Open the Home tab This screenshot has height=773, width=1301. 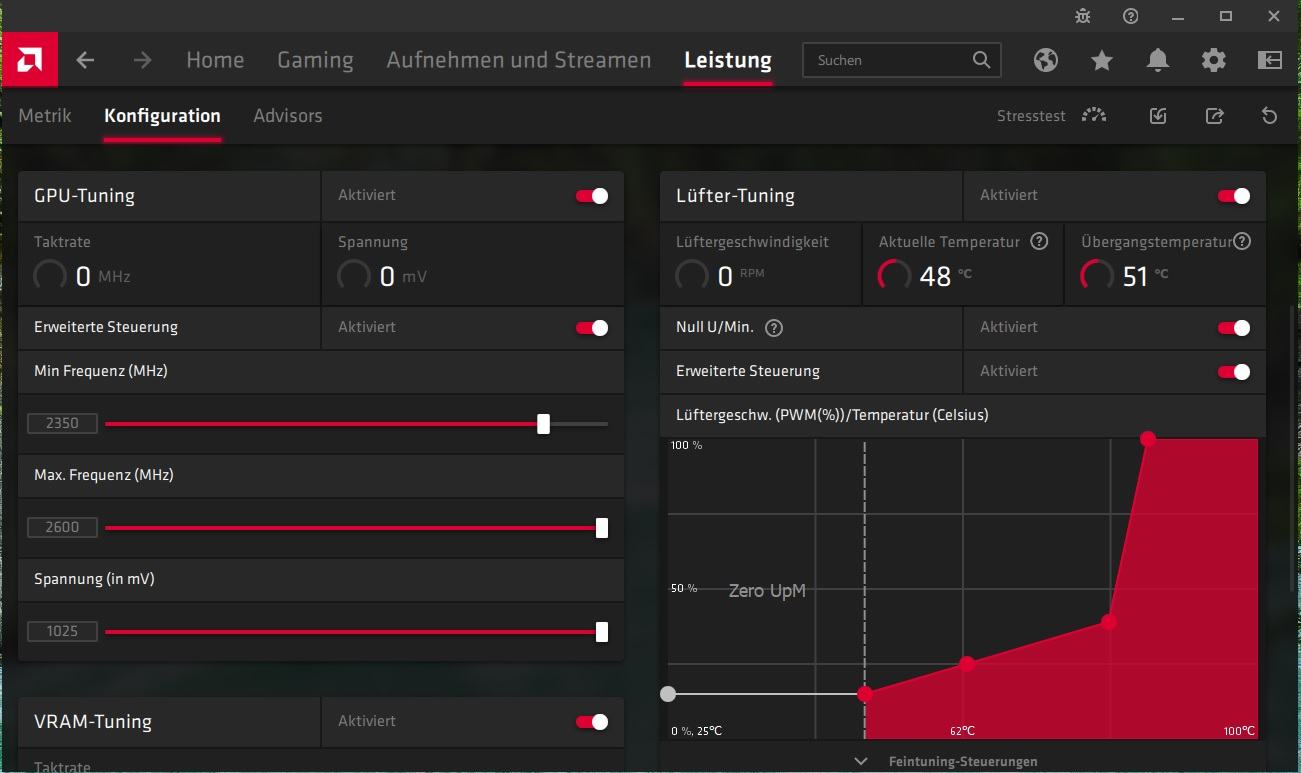[x=215, y=60]
